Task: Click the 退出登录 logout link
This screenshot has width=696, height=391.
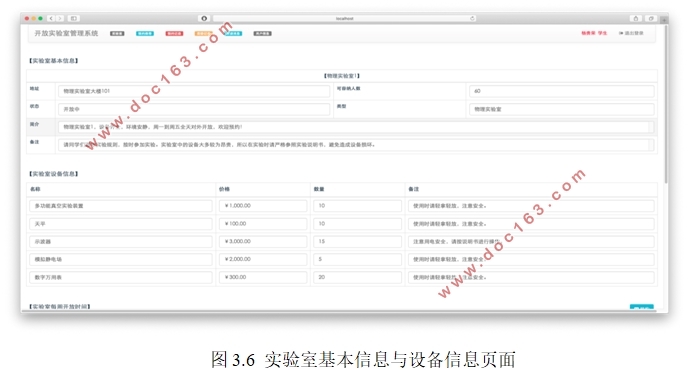Action: click(631, 33)
